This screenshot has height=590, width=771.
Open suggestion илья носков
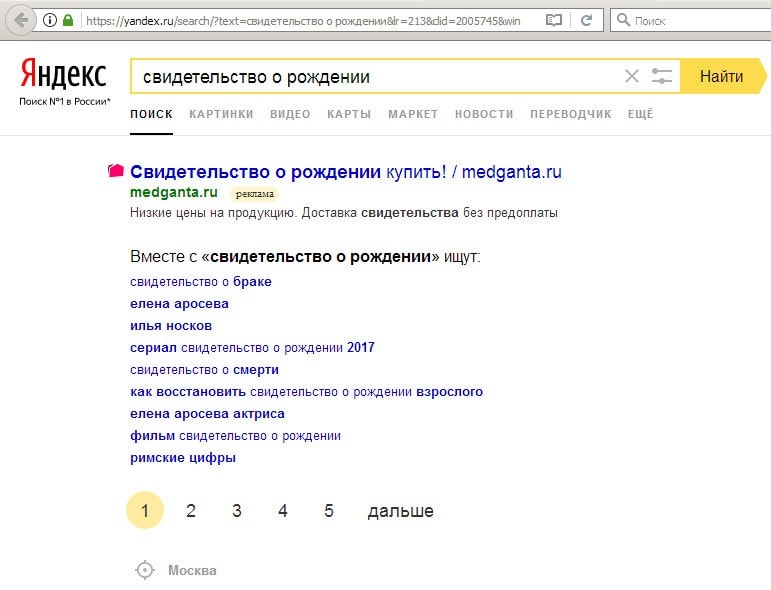171,325
